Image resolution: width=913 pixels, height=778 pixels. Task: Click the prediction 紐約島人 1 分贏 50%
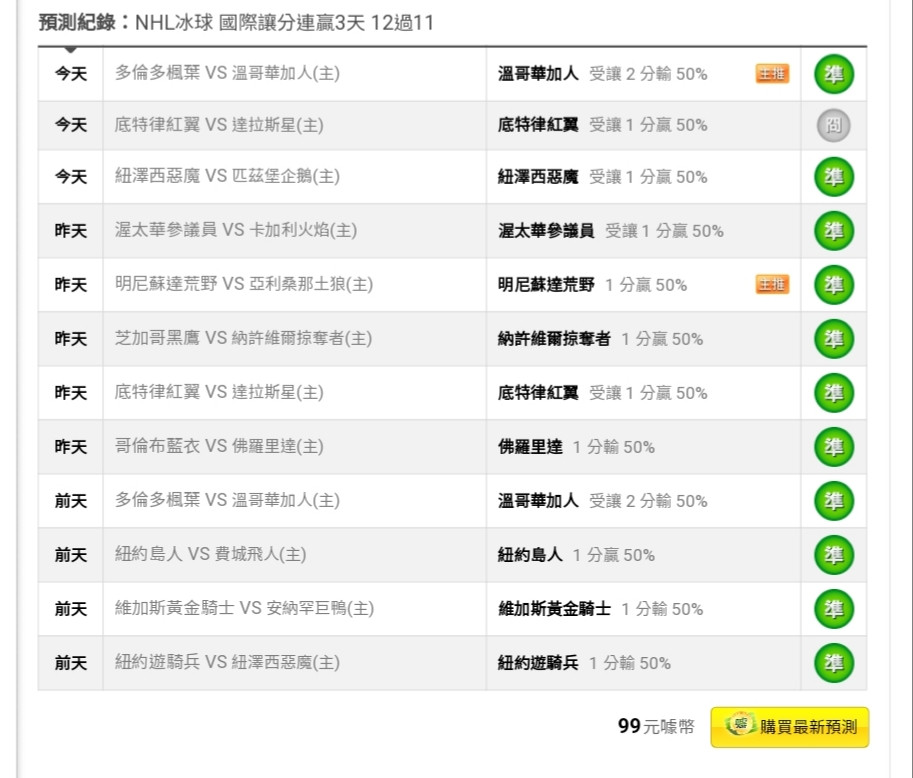tap(576, 555)
